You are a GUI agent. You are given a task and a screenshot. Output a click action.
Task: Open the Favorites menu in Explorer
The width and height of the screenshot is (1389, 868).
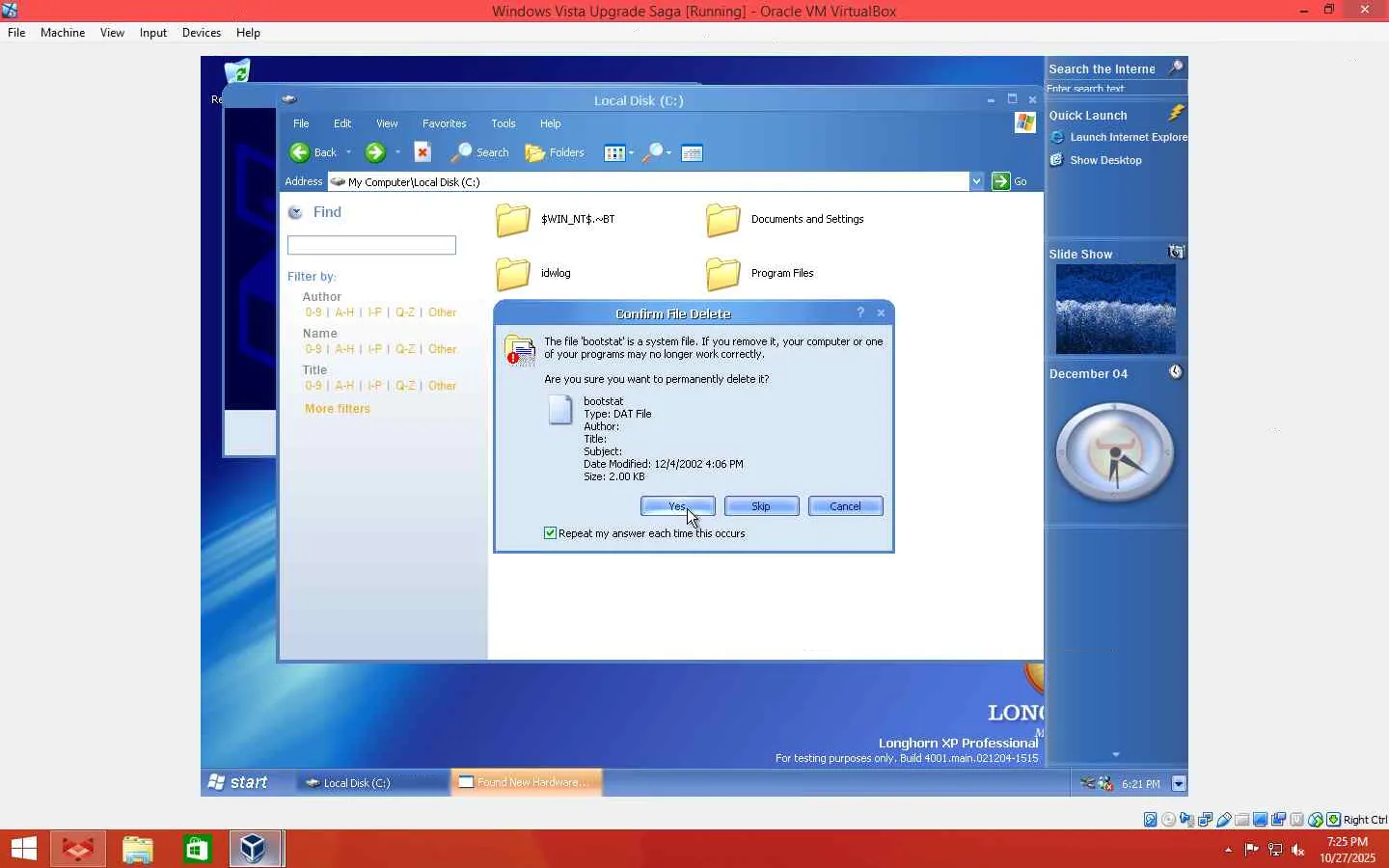(444, 123)
